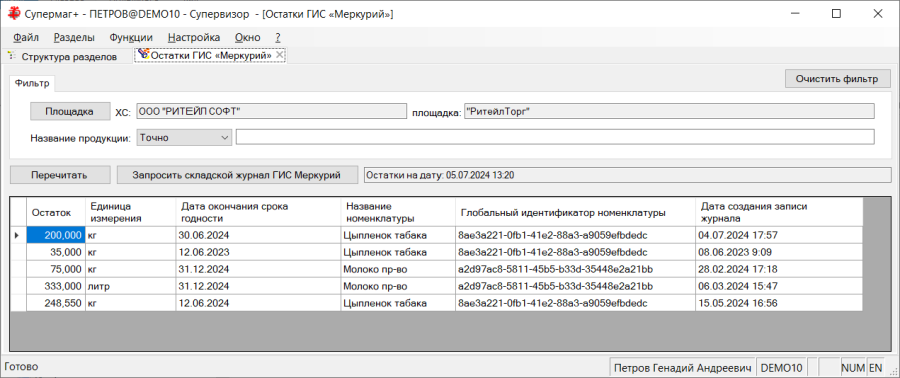This screenshot has height=378, width=900.
Task: Select the Фильтр tab
Action: [x=32, y=84]
